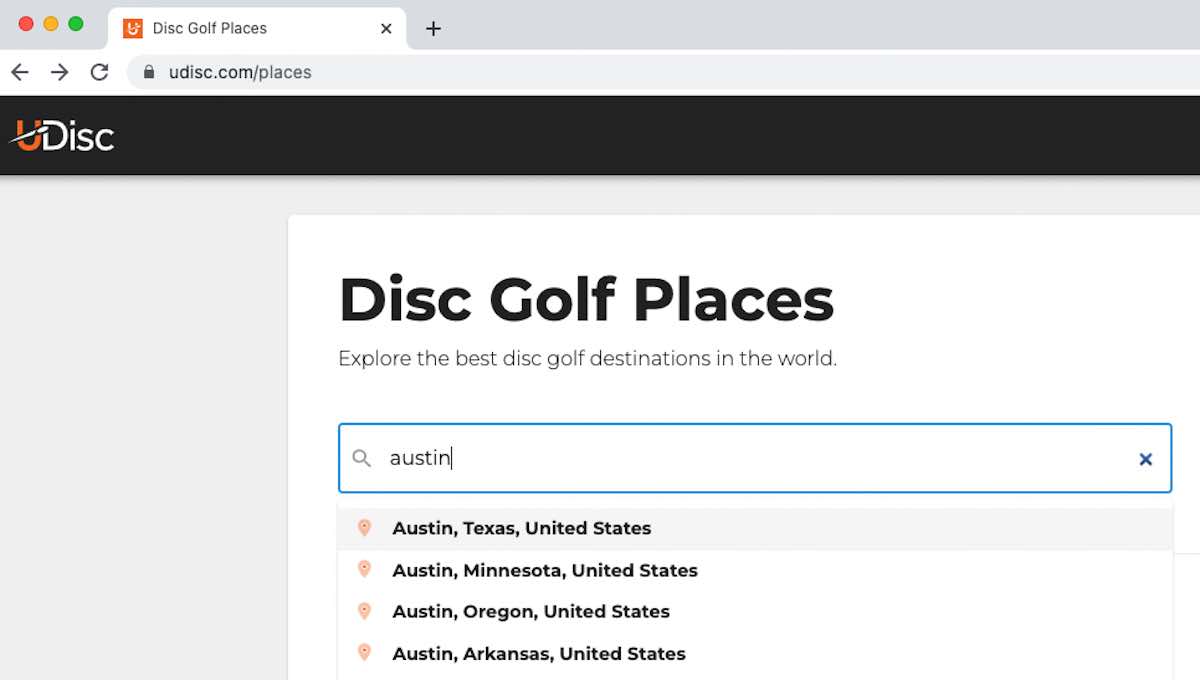
Task: Click the UDisc logo in header
Action: point(62,135)
